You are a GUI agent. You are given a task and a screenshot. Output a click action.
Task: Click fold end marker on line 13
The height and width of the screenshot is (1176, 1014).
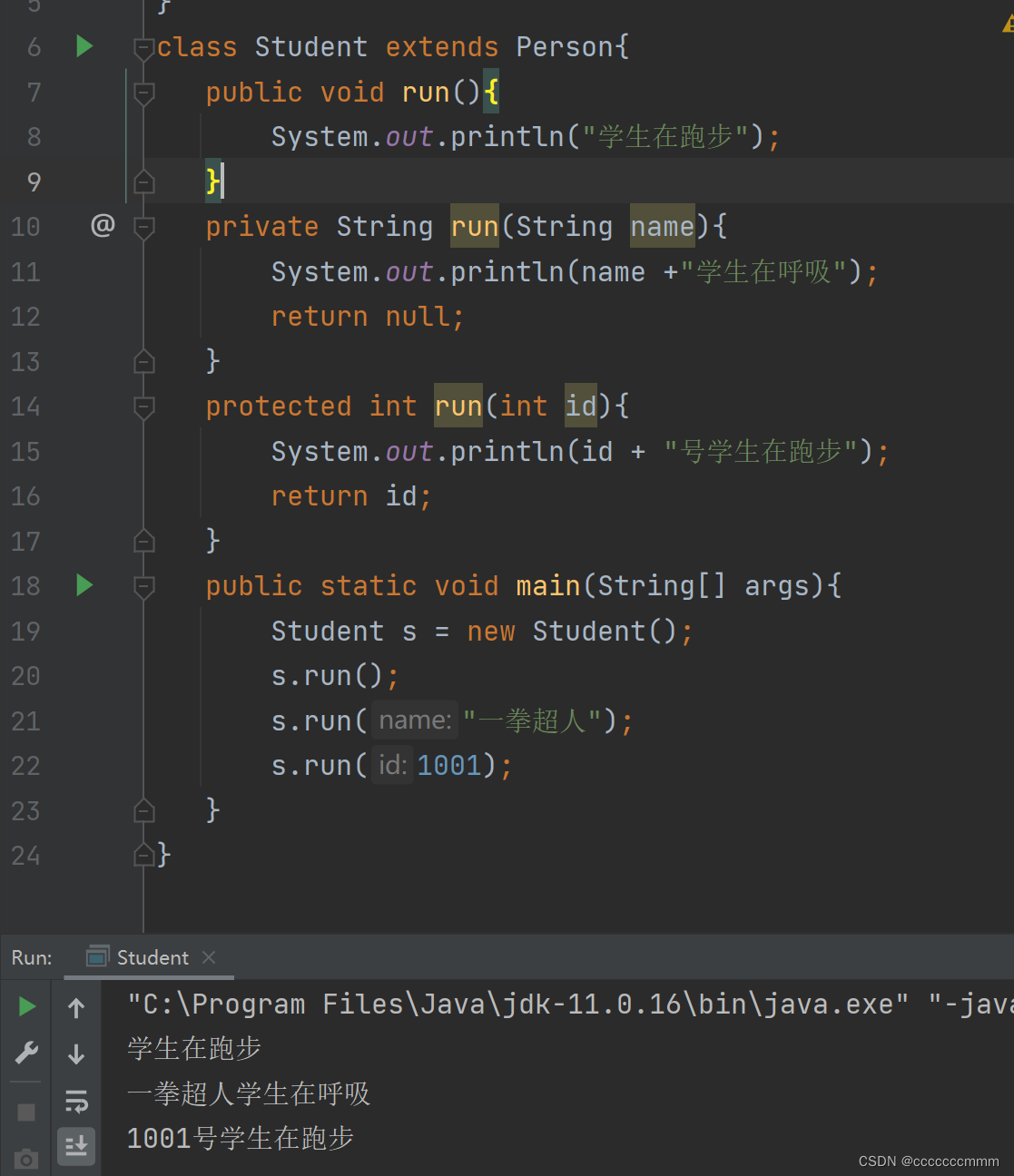pyautogui.click(x=143, y=361)
